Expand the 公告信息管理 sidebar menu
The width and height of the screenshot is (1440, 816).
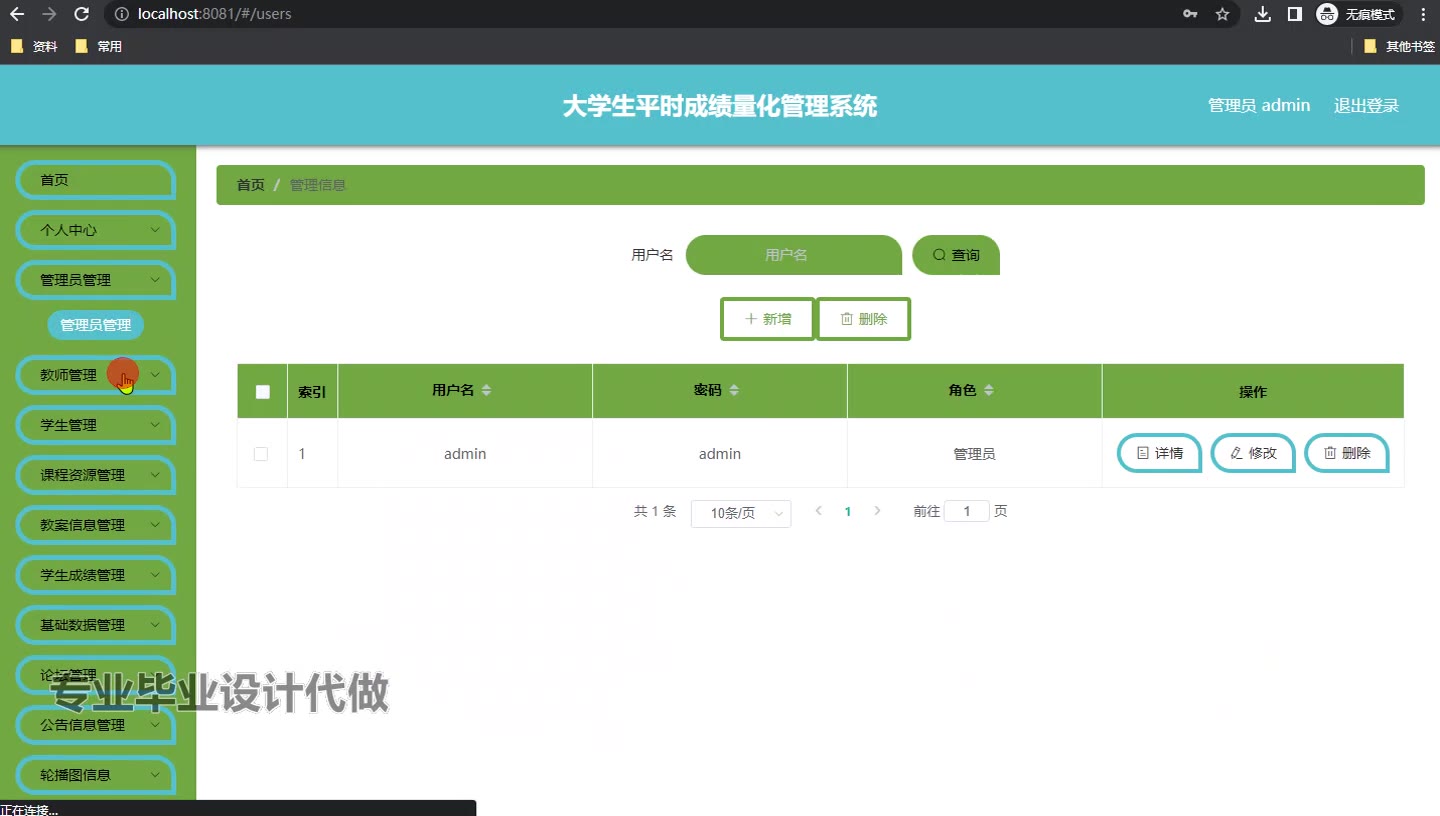click(96, 725)
